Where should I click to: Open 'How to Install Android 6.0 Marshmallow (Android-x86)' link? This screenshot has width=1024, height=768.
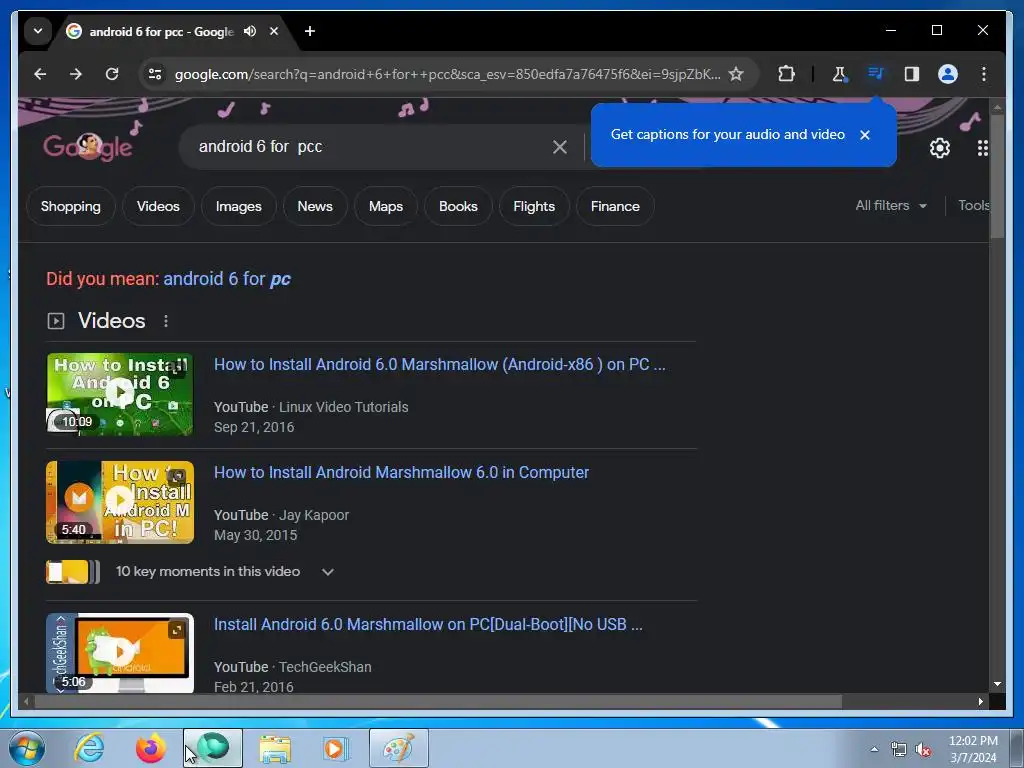[440, 364]
